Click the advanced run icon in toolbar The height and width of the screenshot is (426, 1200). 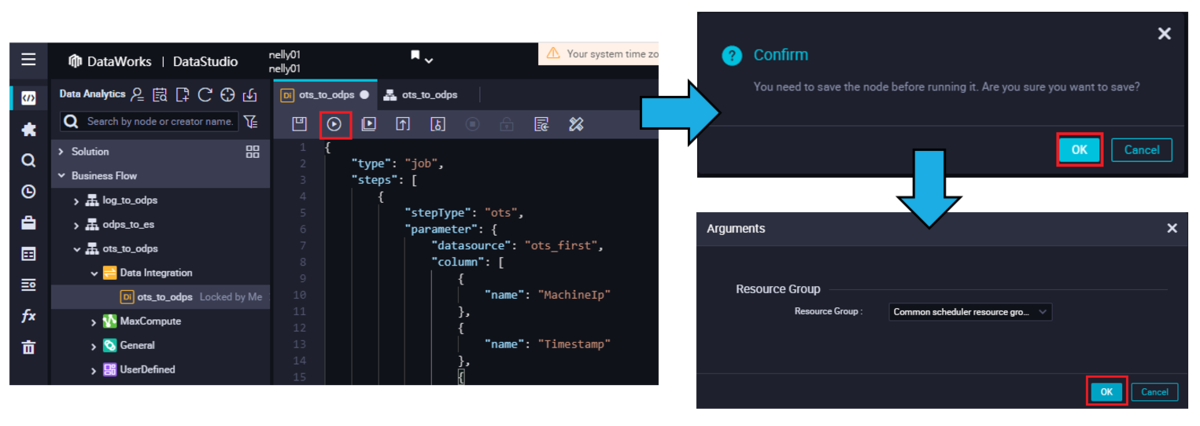(369, 124)
